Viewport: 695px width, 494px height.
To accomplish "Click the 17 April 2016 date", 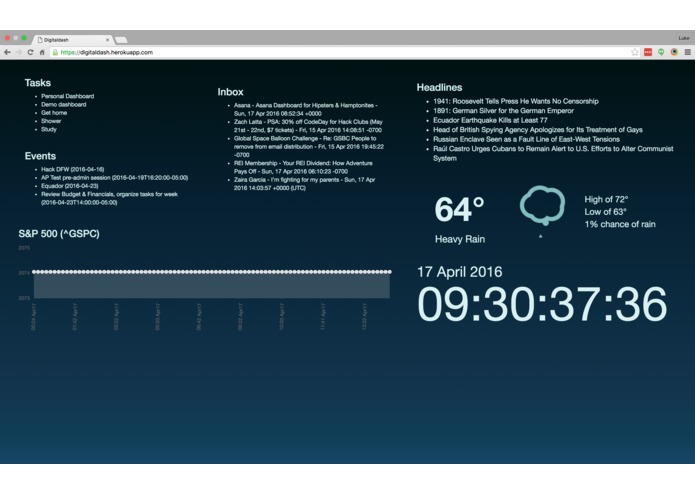I will (x=459, y=272).
